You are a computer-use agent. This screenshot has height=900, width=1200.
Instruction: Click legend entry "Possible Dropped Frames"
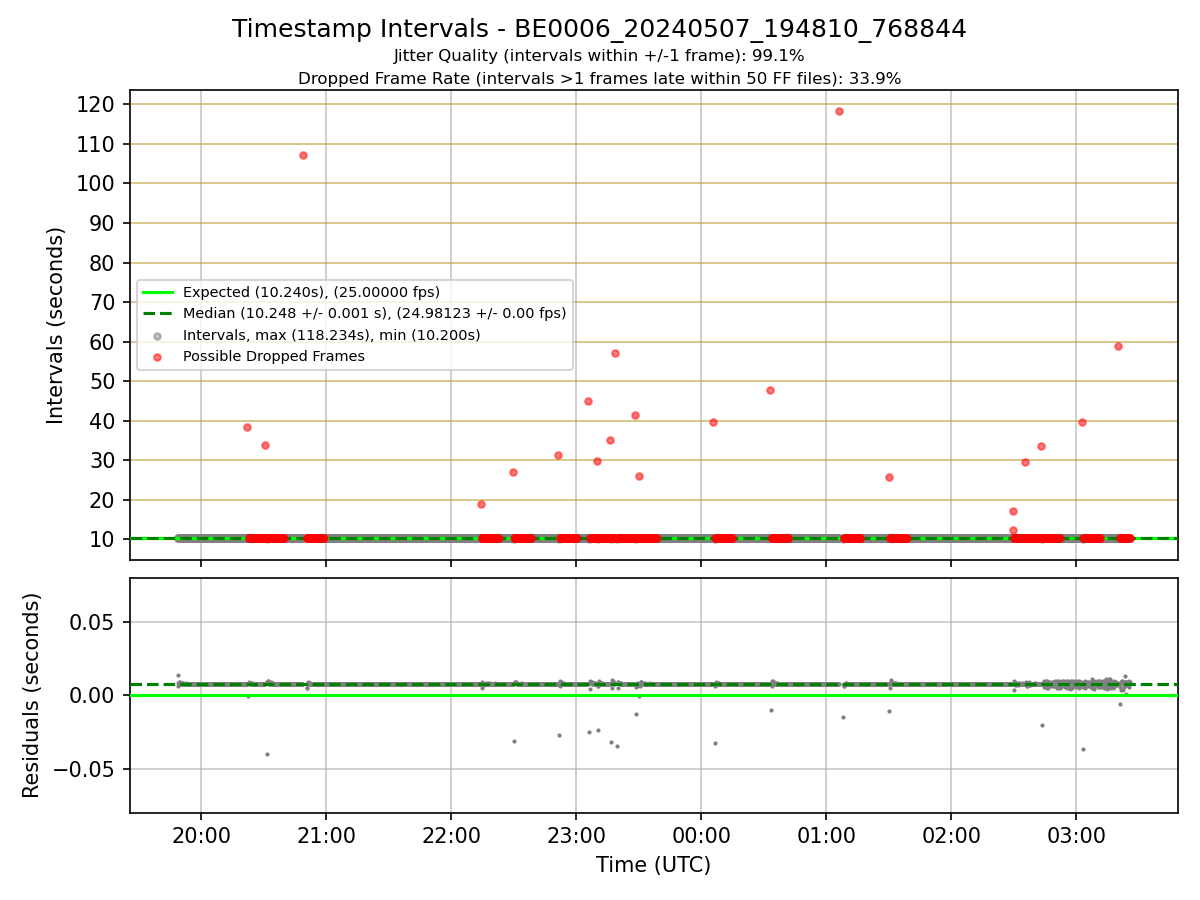274,356
